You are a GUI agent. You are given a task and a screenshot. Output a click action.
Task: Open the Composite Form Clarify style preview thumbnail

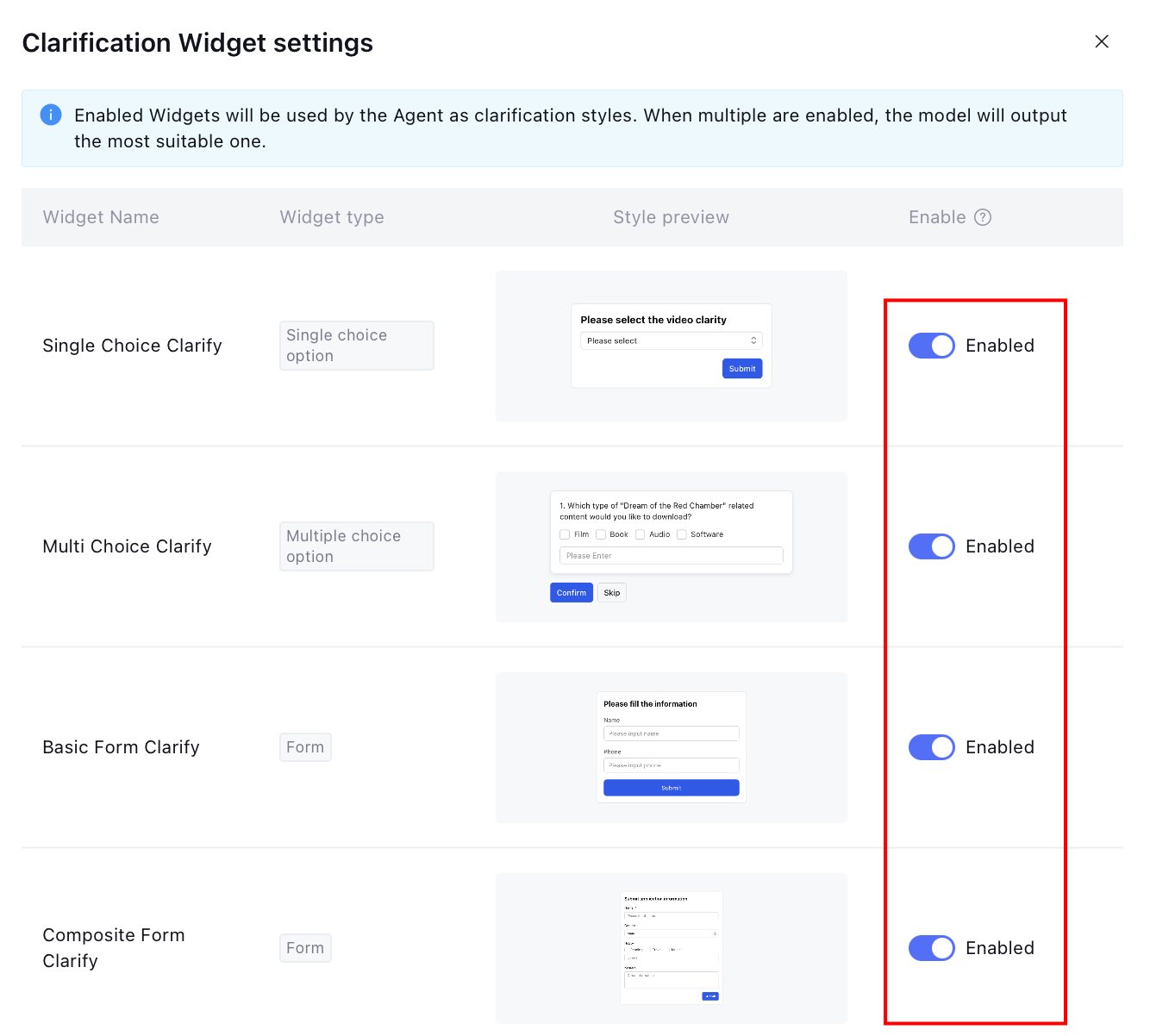coord(671,948)
